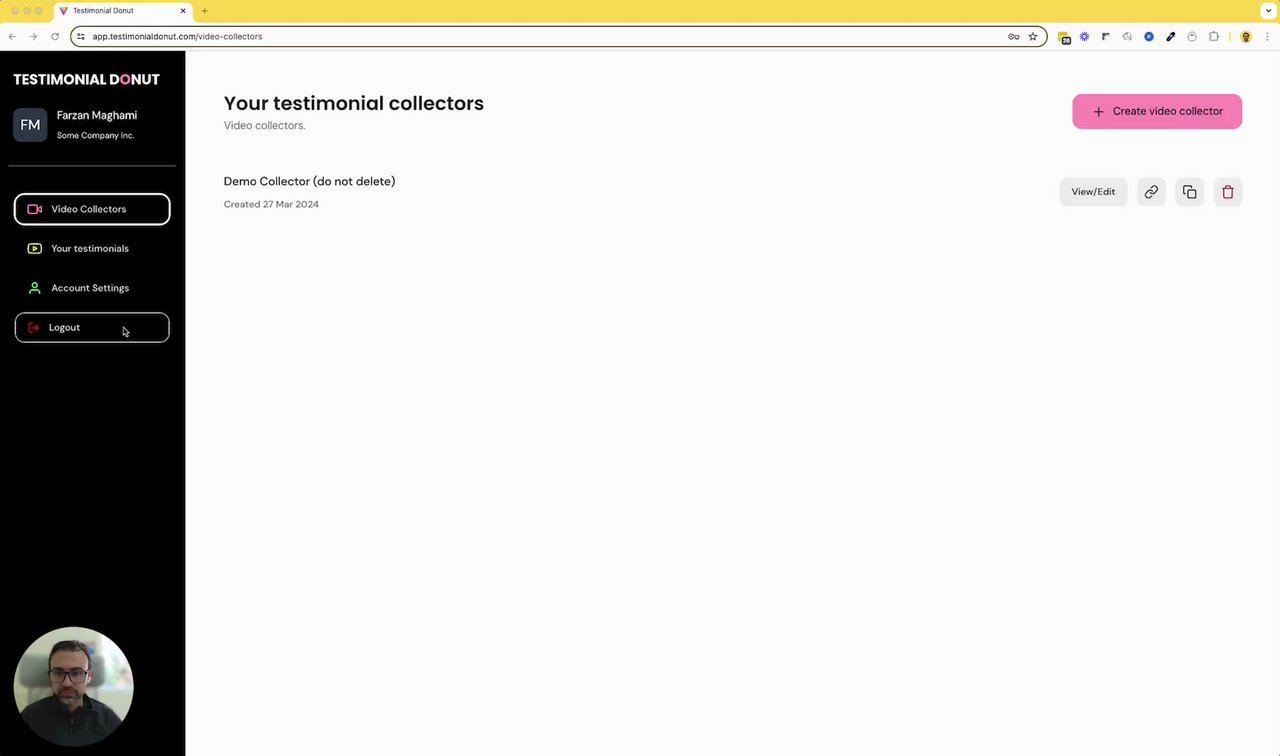Click the Farzan Maghami user name
Image resolution: width=1280 pixels, height=756 pixels.
point(97,115)
